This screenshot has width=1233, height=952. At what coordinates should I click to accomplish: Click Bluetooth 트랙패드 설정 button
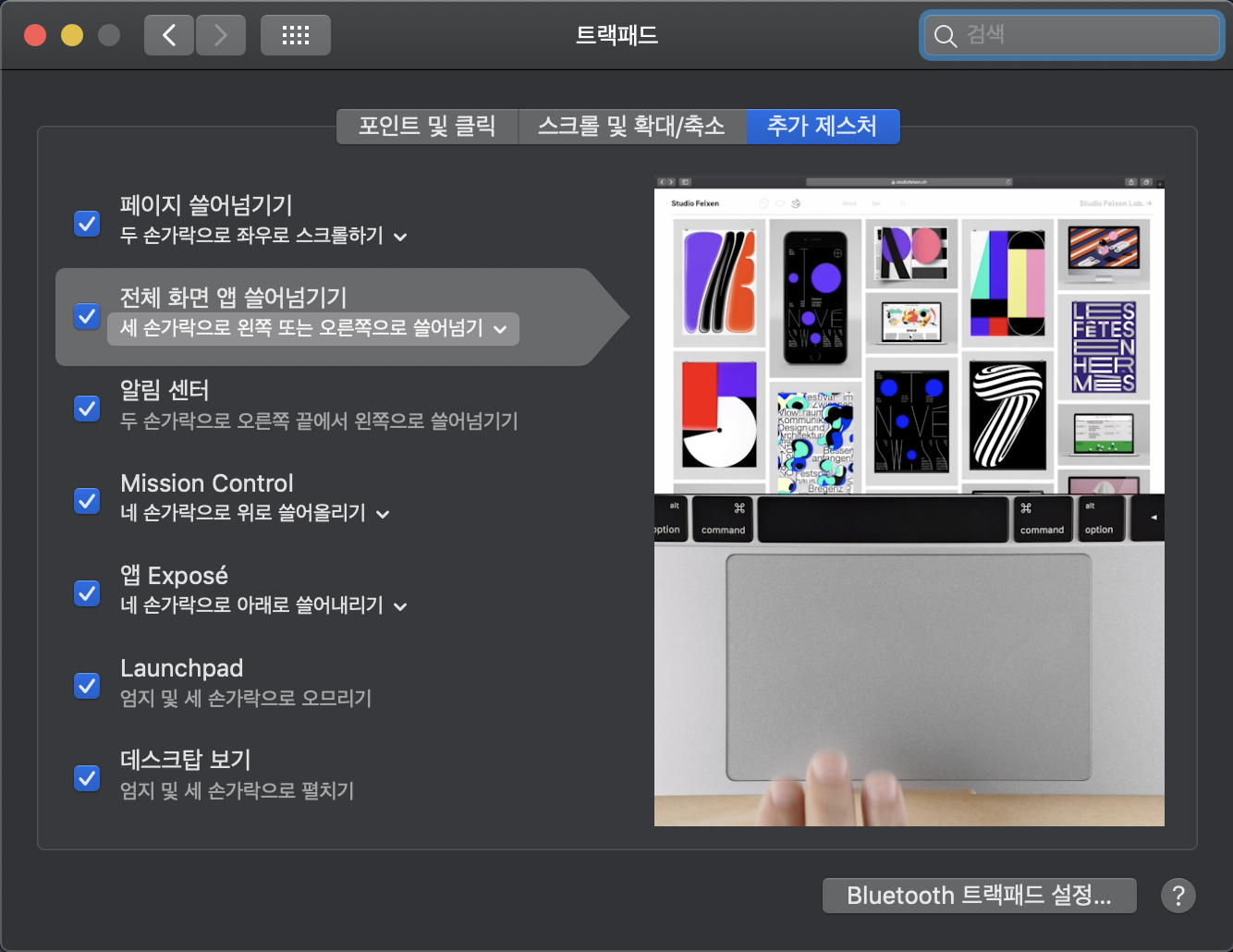click(980, 896)
